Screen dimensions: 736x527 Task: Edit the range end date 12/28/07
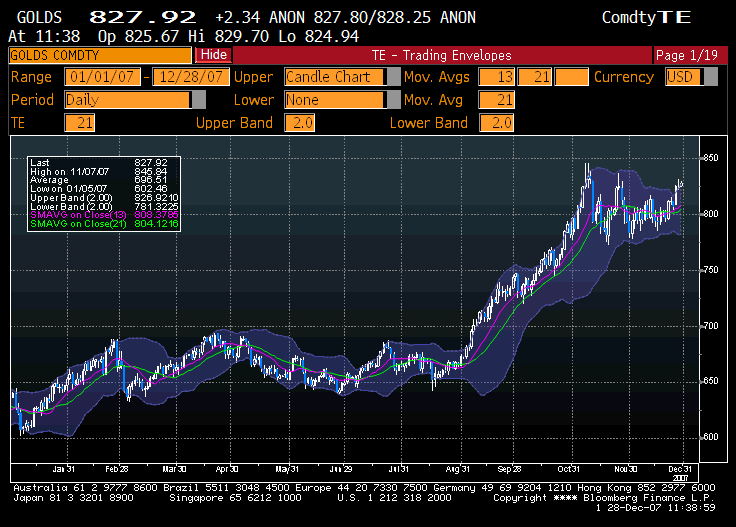pyautogui.click(x=190, y=77)
